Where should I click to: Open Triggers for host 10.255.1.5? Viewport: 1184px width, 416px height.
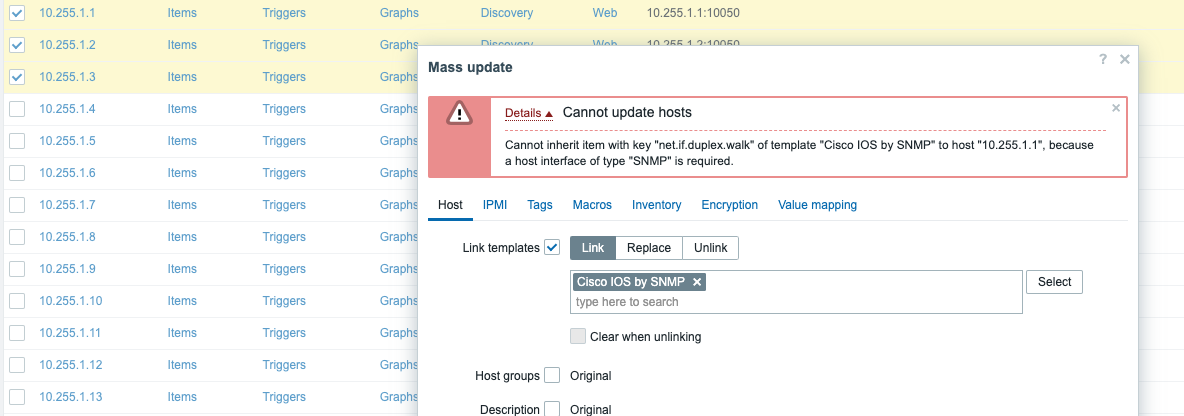[284, 140]
